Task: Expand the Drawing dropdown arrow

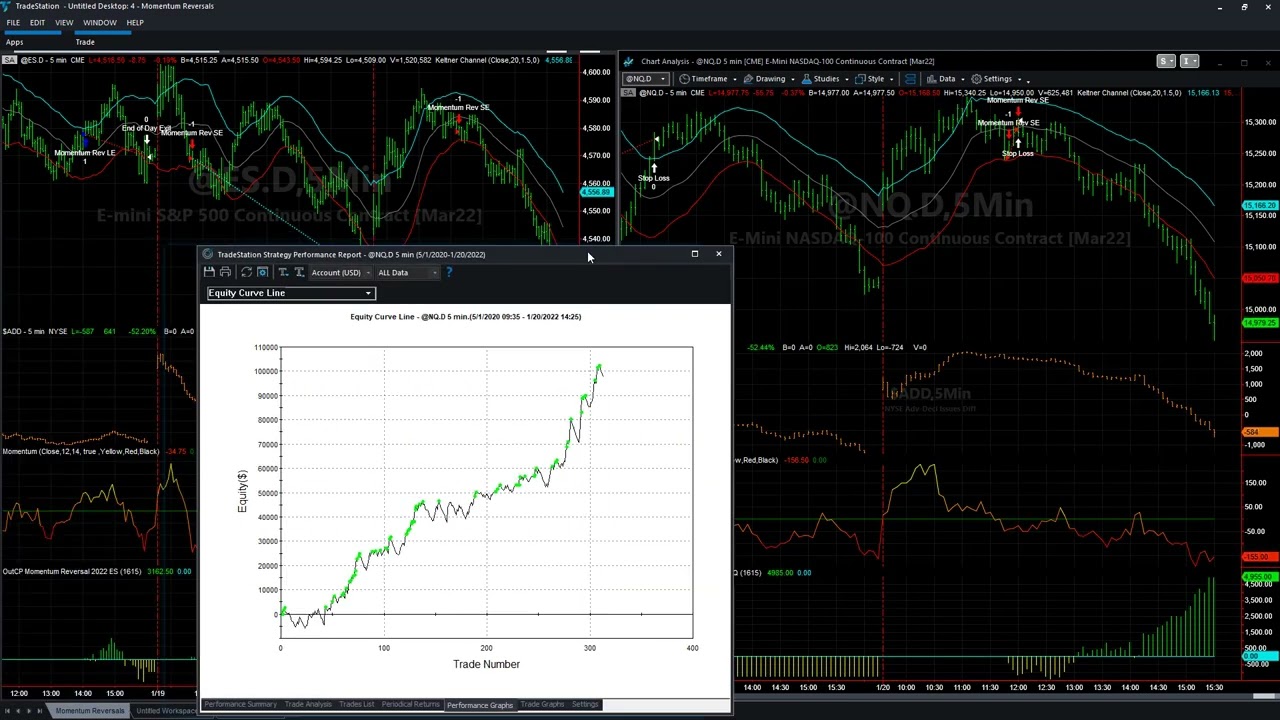Action: pos(792,79)
